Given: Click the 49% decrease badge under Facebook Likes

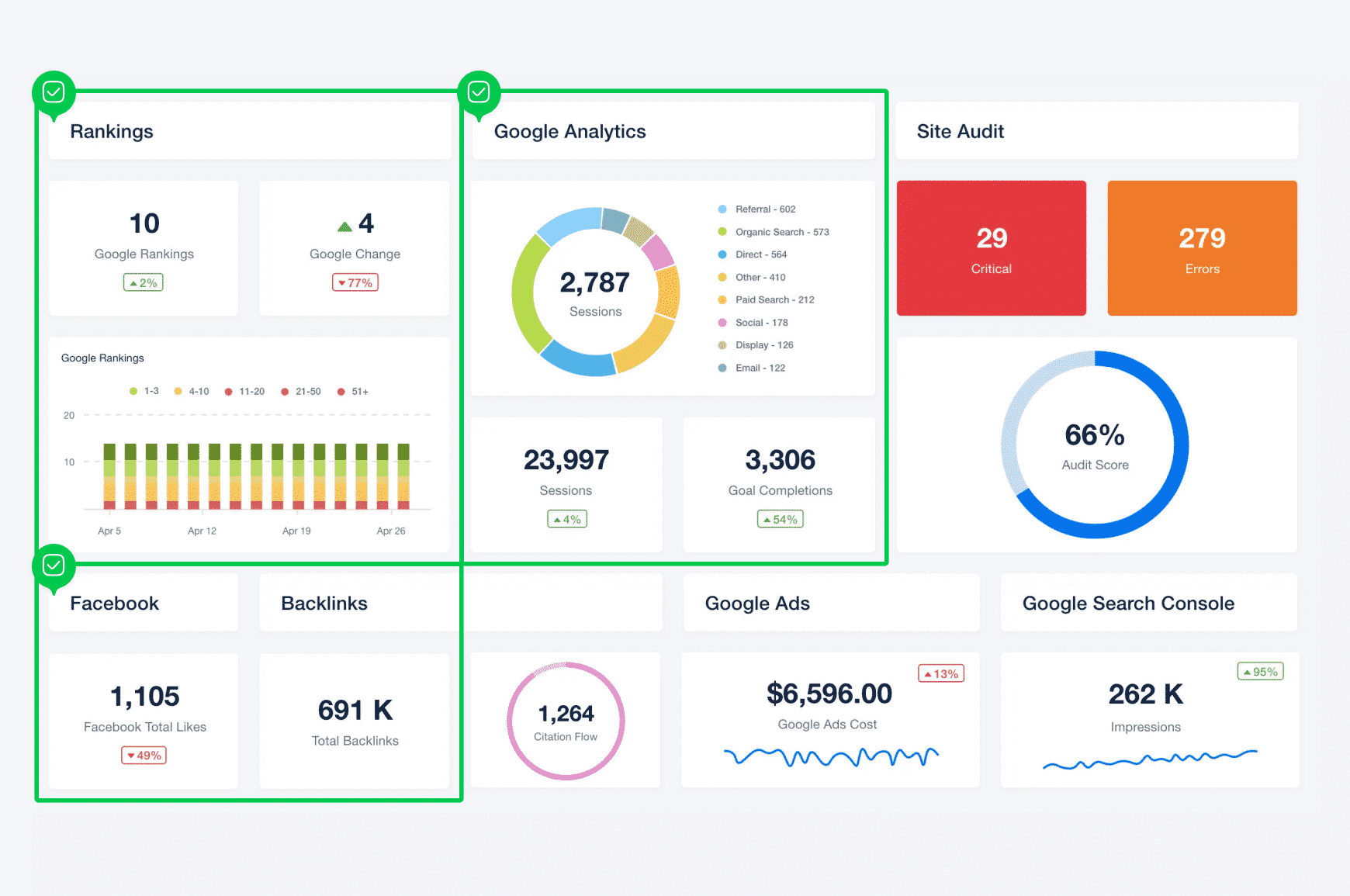Looking at the screenshot, I should pos(144,756).
